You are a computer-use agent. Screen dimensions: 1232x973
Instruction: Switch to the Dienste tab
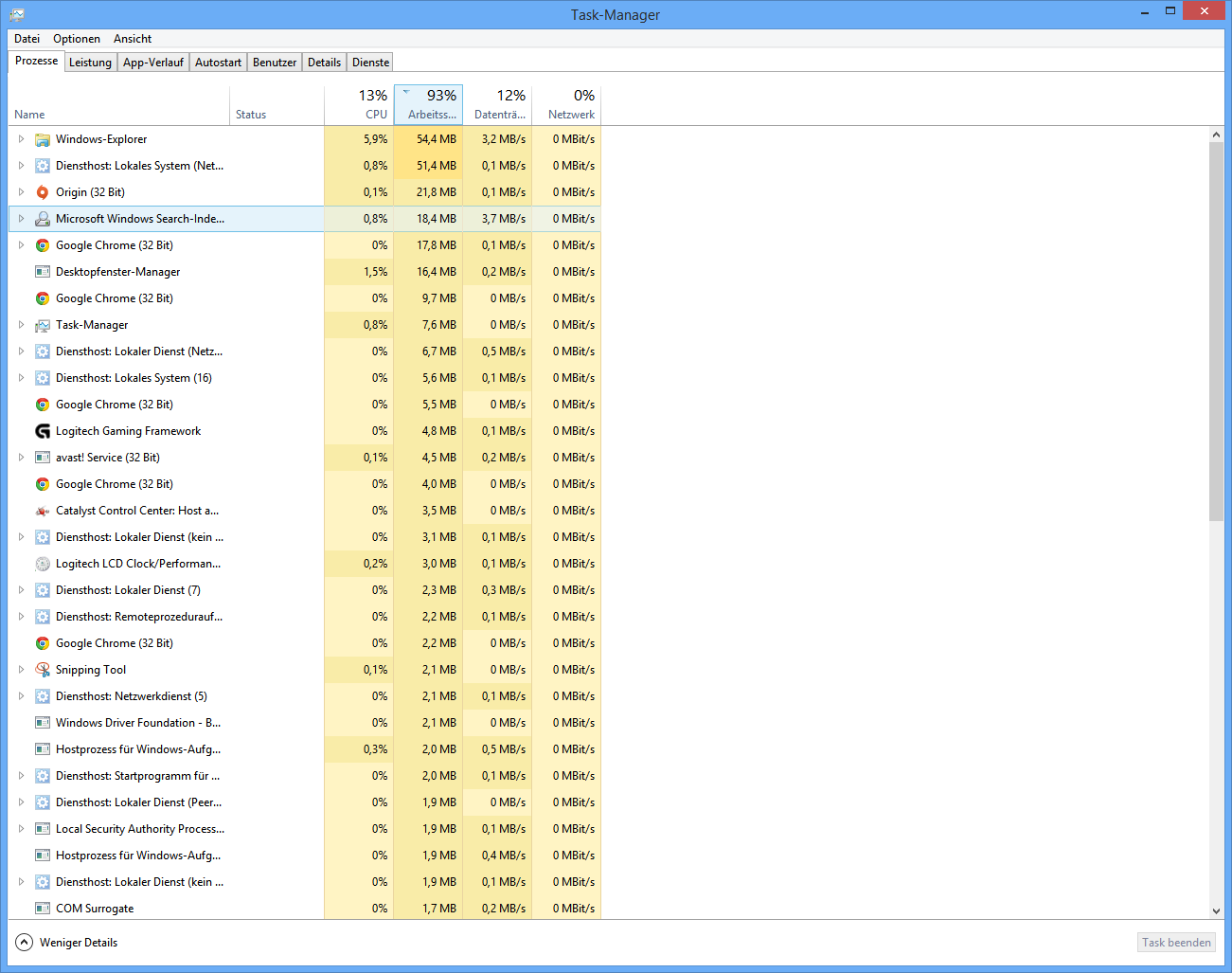pos(370,63)
